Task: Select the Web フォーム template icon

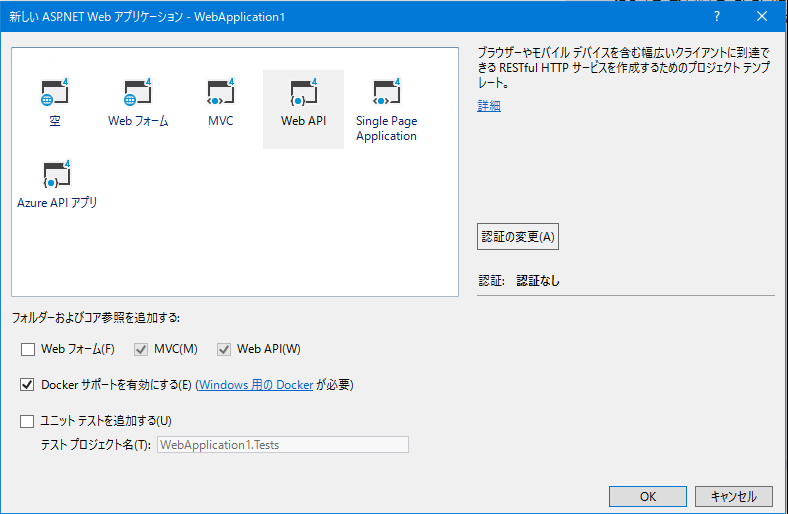Action: coord(138,92)
